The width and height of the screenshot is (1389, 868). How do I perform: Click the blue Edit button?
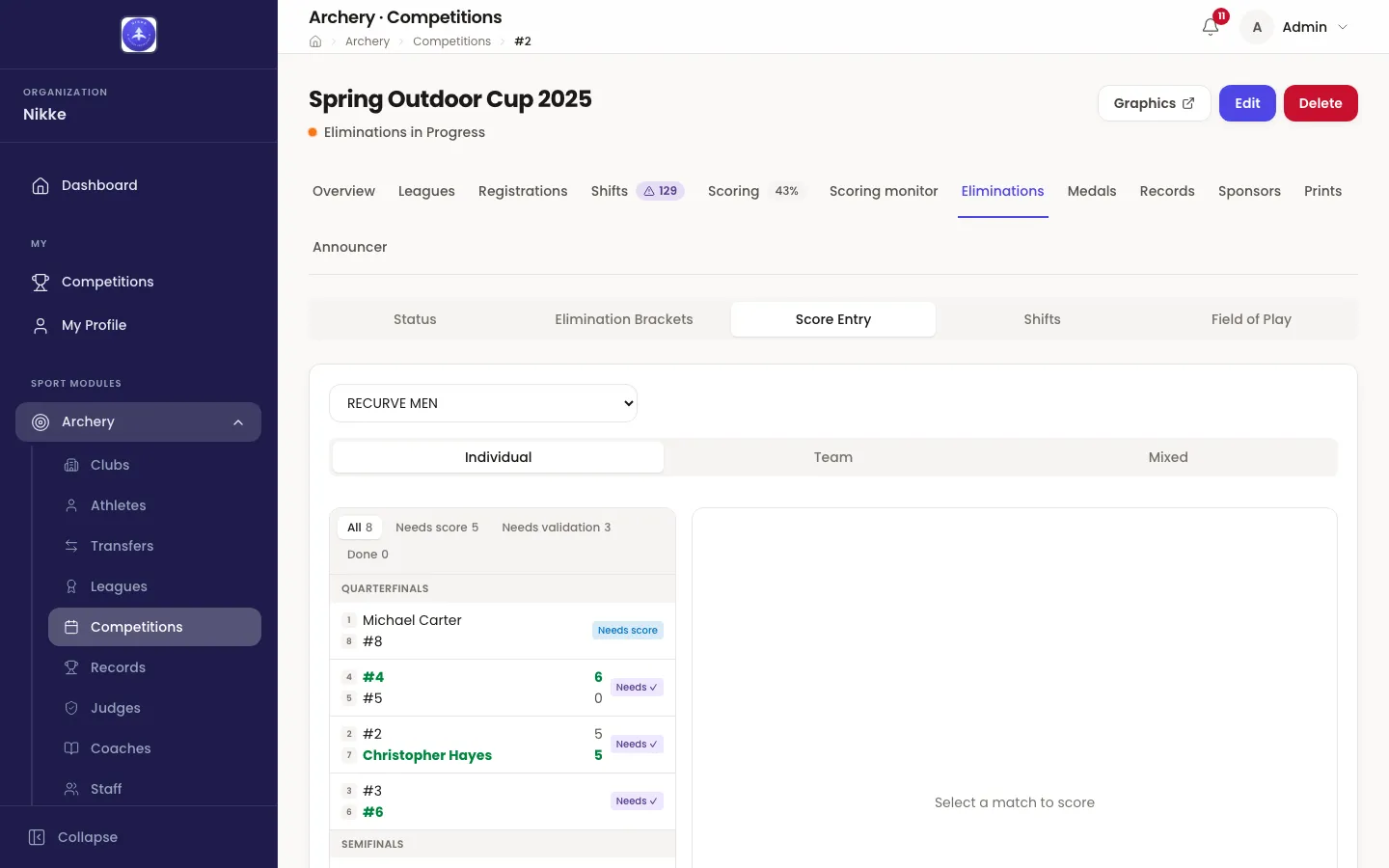tap(1247, 103)
